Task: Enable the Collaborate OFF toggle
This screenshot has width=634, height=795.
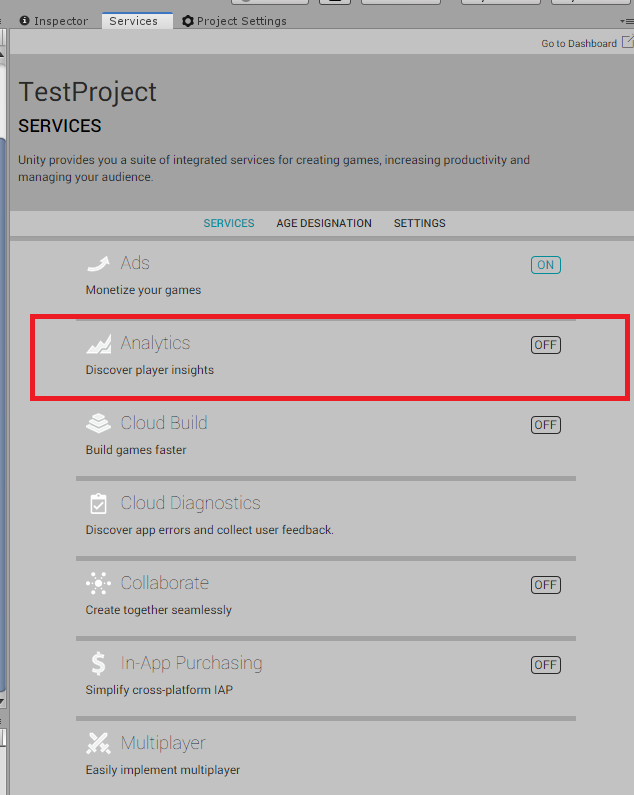Action: (546, 585)
